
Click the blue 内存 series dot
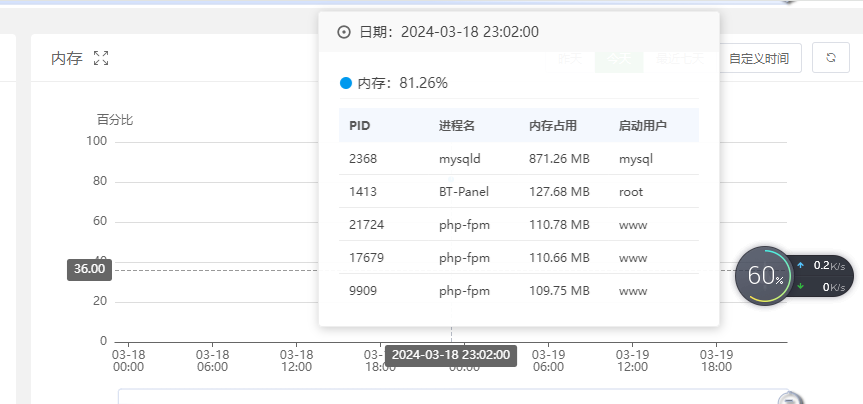coord(346,83)
